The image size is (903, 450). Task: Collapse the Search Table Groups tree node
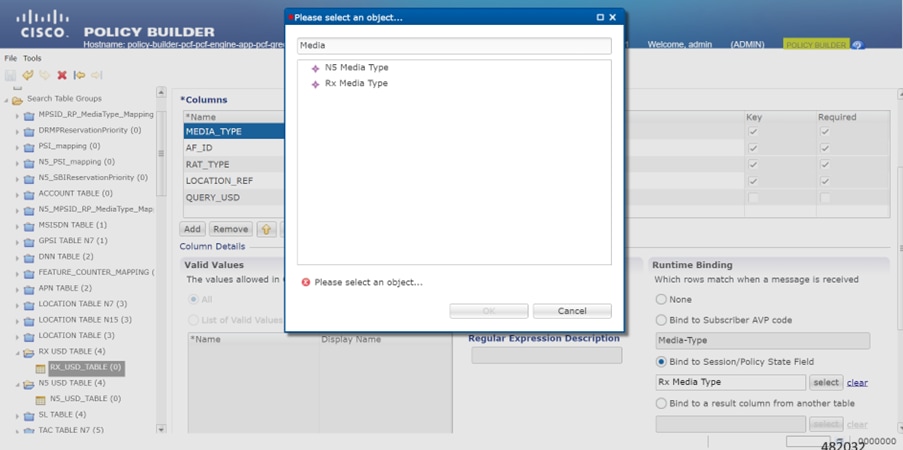pyautogui.click(x=6, y=100)
